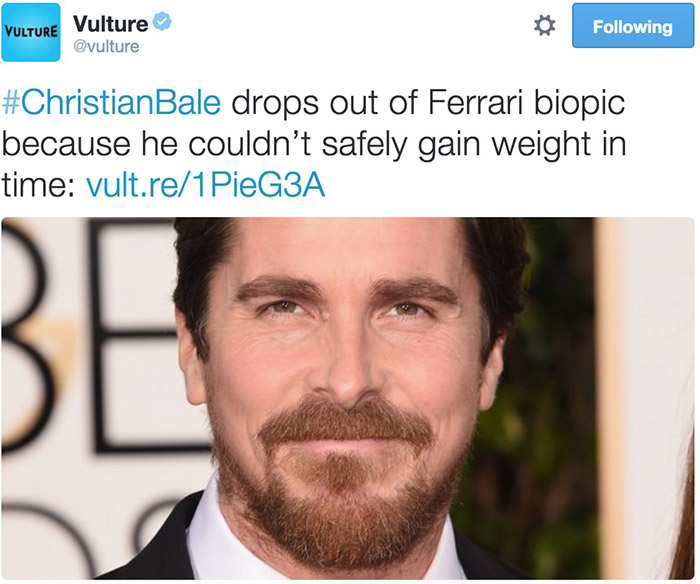This screenshot has width=700, height=584.
Task: Unfollow Vulture using the blue button
Action: 633,26
